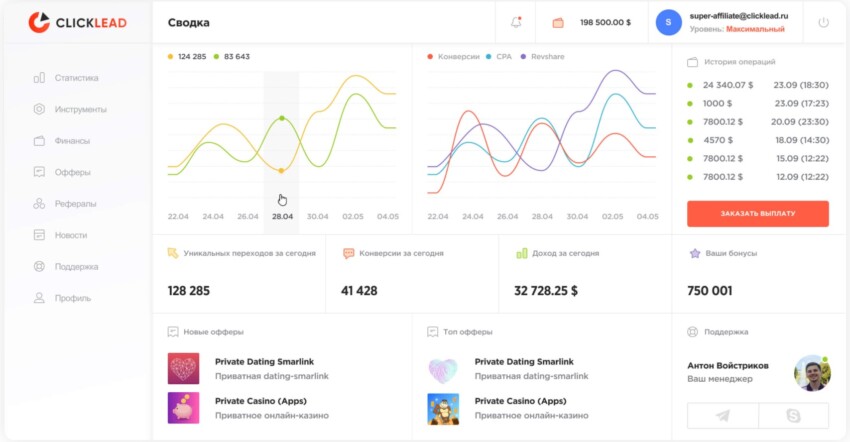The height and width of the screenshot is (442, 850).
Task: Click the Максимальный level link
Action: click(755, 29)
